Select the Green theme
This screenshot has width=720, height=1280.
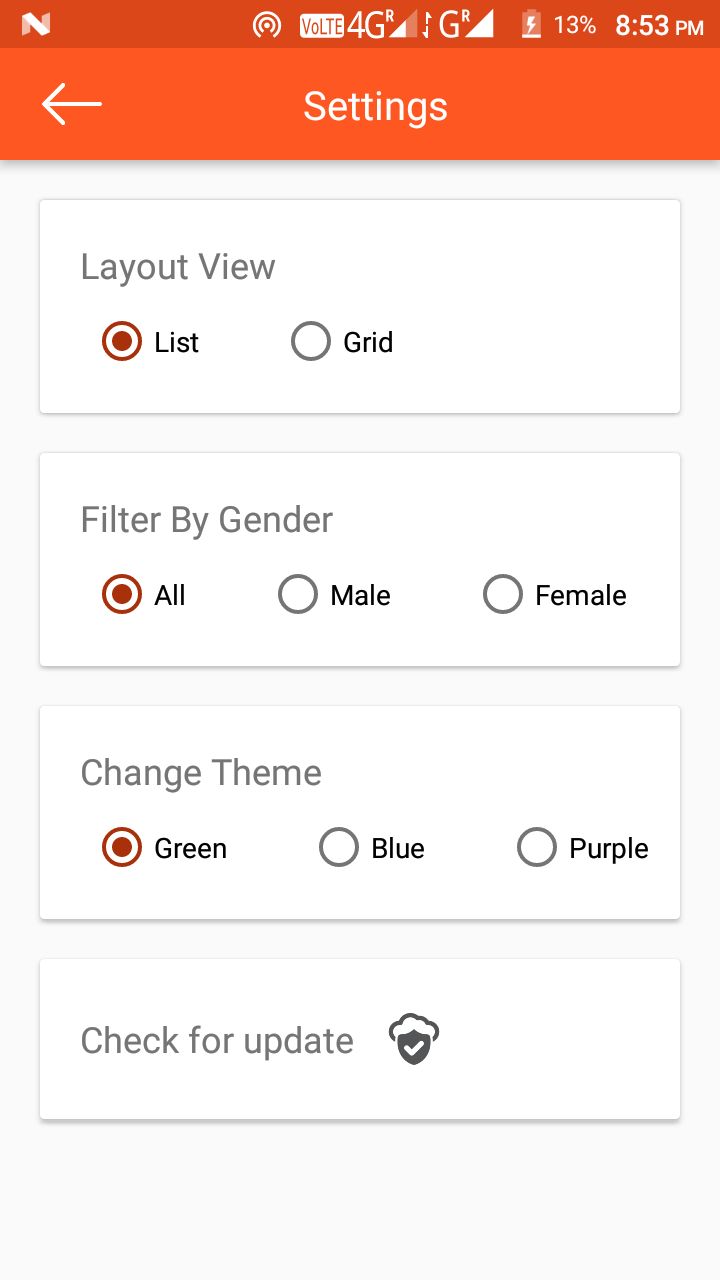(x=122, y=848)
